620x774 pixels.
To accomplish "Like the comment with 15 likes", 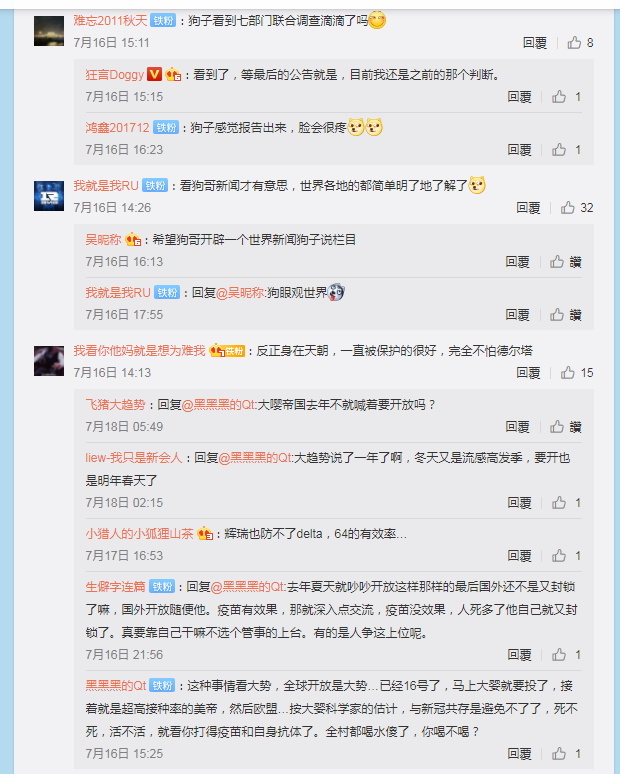I will pos(568,373).
